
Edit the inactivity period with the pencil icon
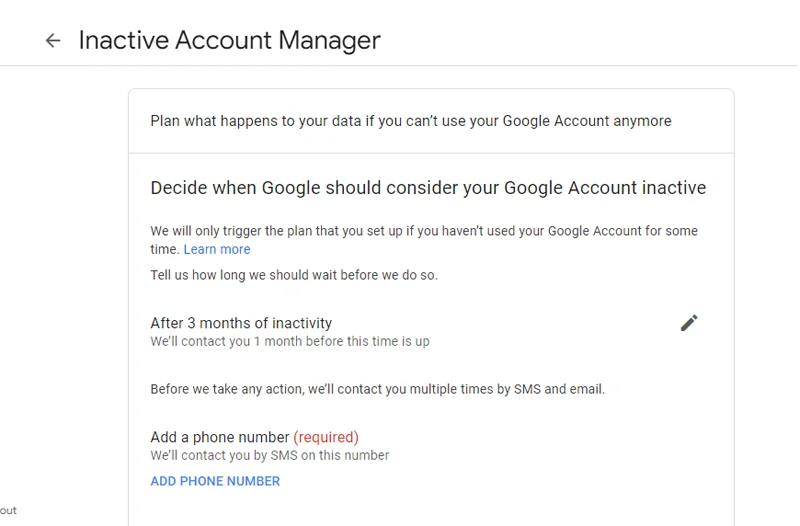click(689, 323)
